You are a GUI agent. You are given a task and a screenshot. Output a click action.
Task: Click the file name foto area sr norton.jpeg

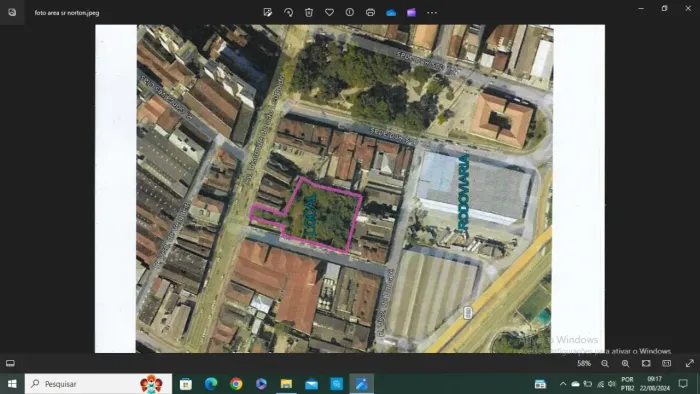67,13
